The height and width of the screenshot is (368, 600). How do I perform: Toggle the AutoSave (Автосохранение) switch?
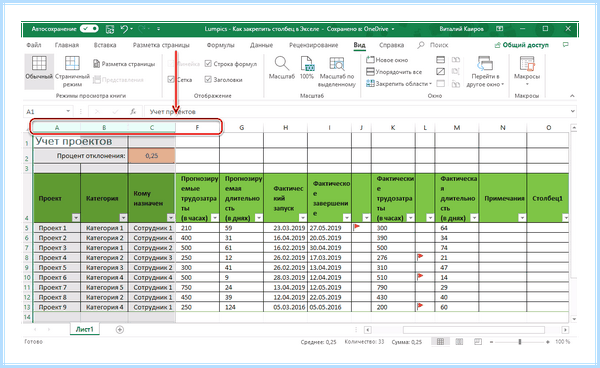coord(89,29)
